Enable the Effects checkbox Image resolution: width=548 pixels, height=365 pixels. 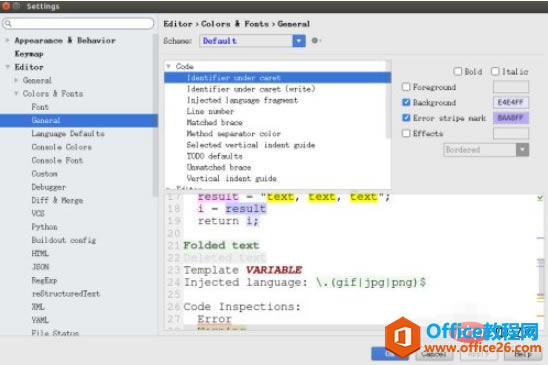[x=406, y=133]
